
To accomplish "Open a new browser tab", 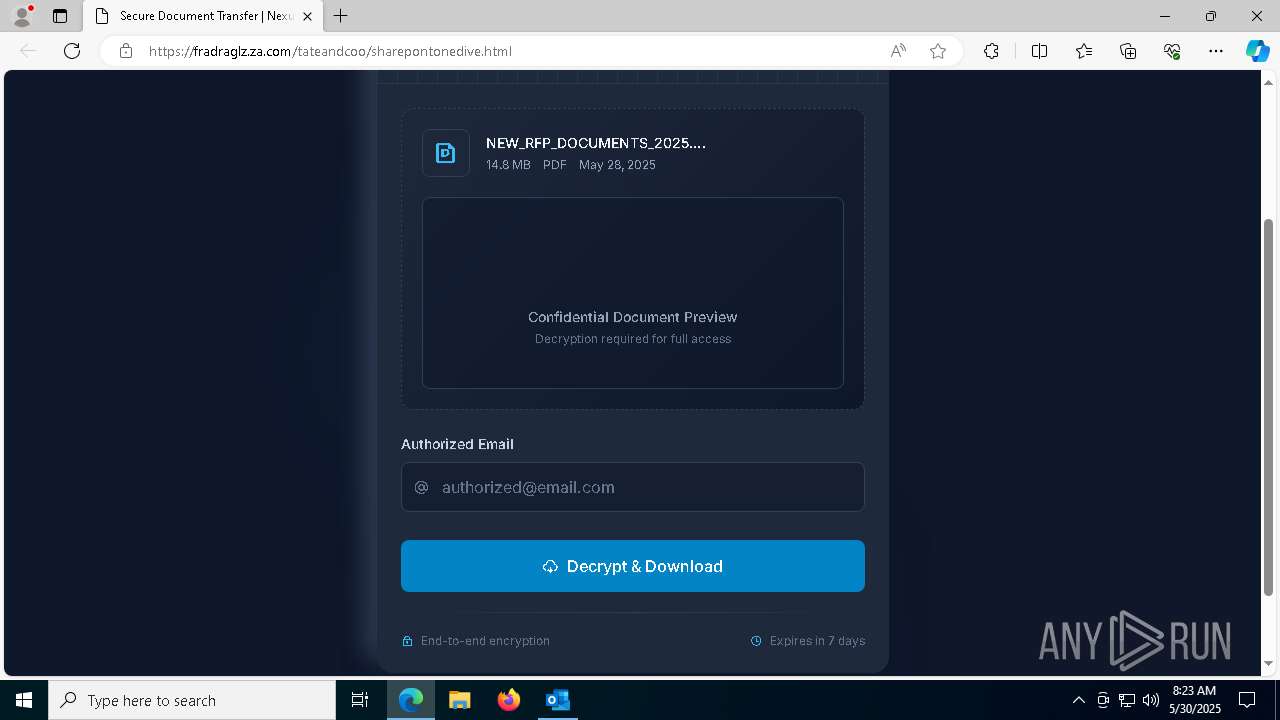I will coord(341,16).
